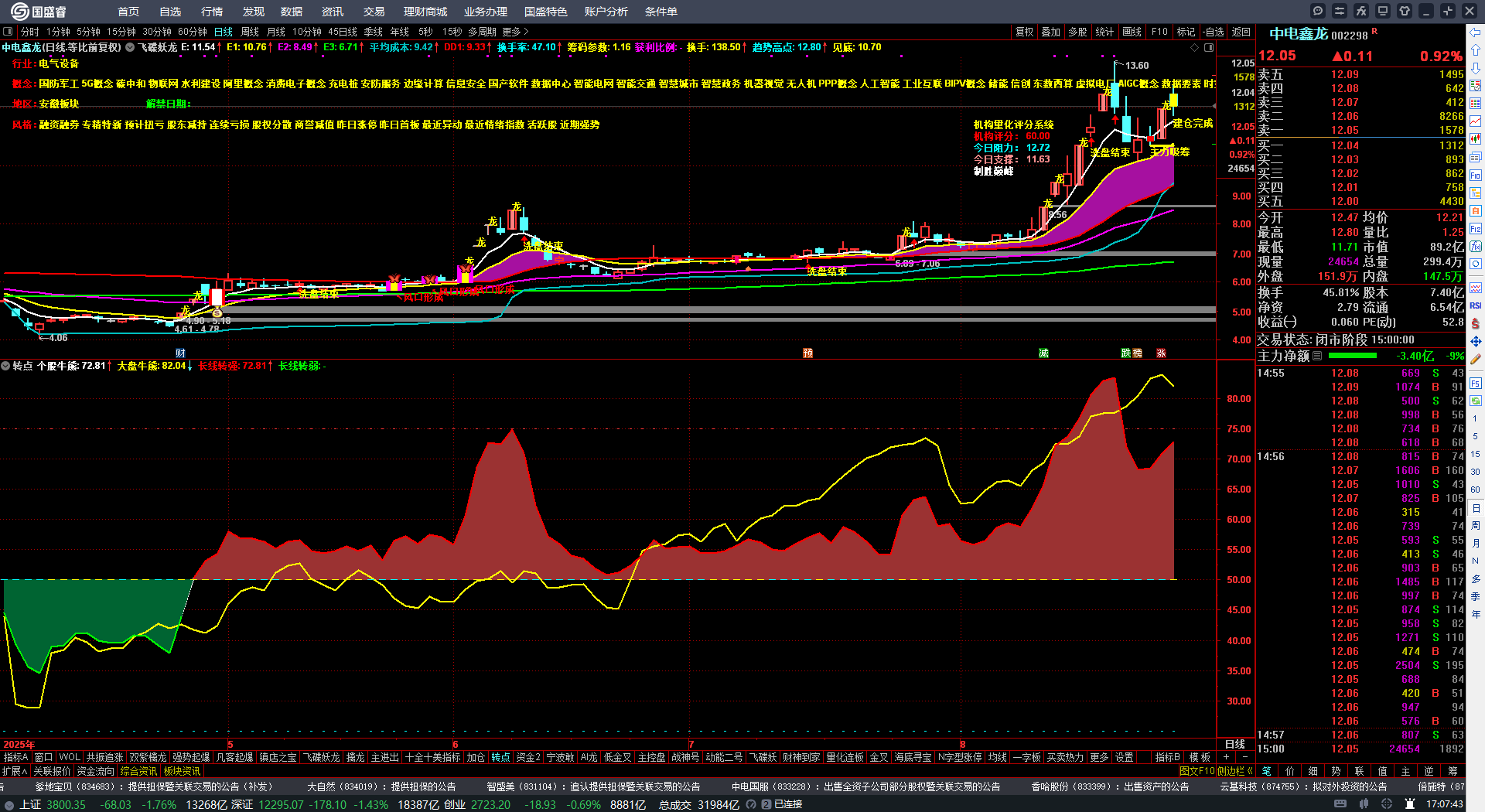Click the 统计 statistics button
This screenshot has height=812, width=1485.
(x=1104, y=32)
